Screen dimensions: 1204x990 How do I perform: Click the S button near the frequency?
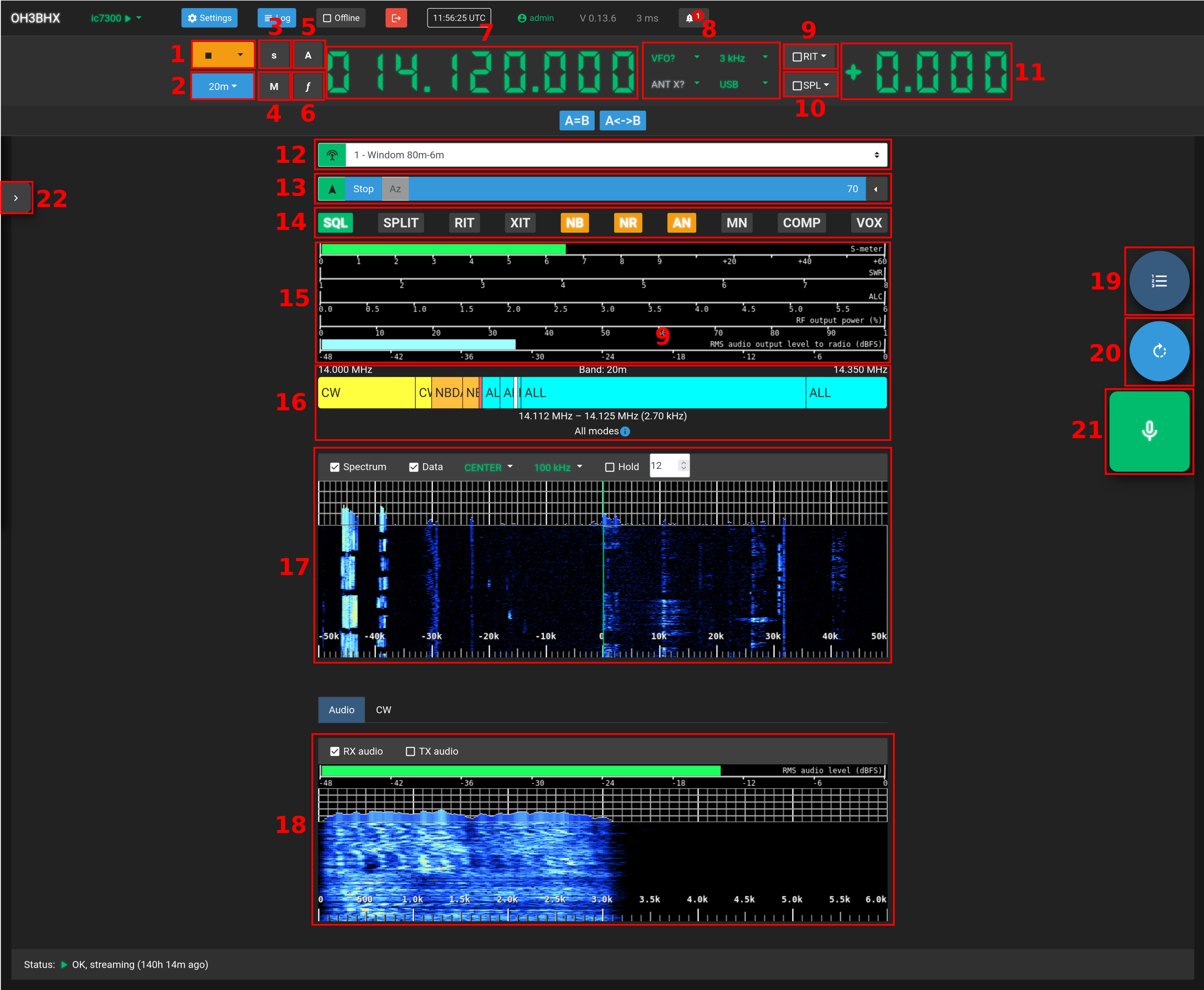tap(274, 55)
